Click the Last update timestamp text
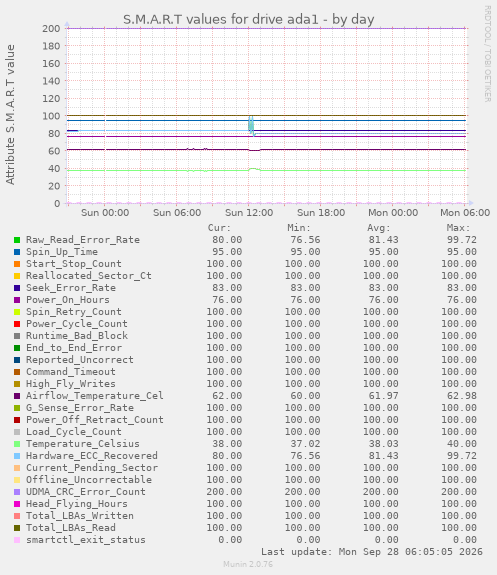 coord(372,552)
